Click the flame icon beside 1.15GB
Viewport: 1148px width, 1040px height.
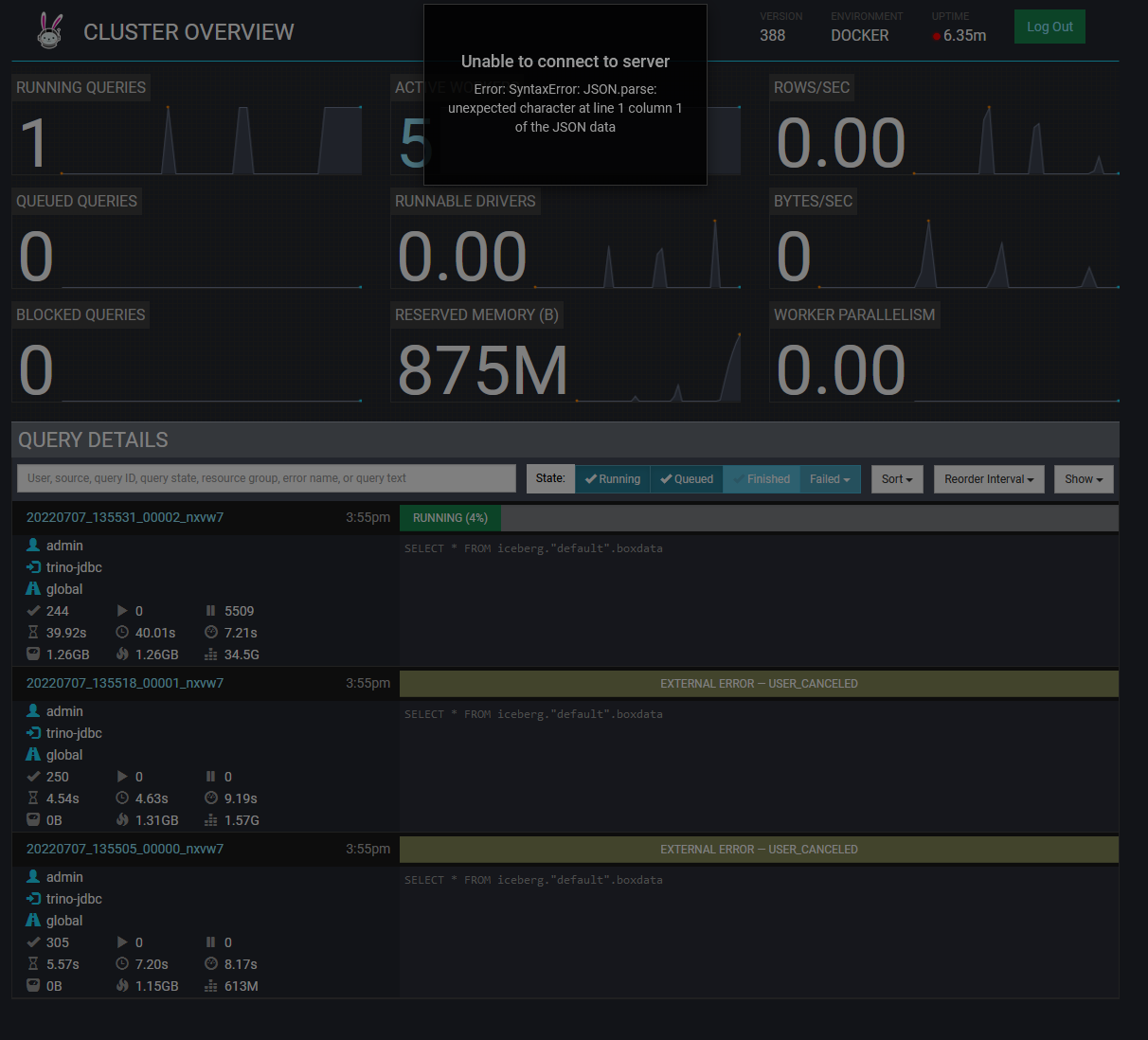coord(122,985)
